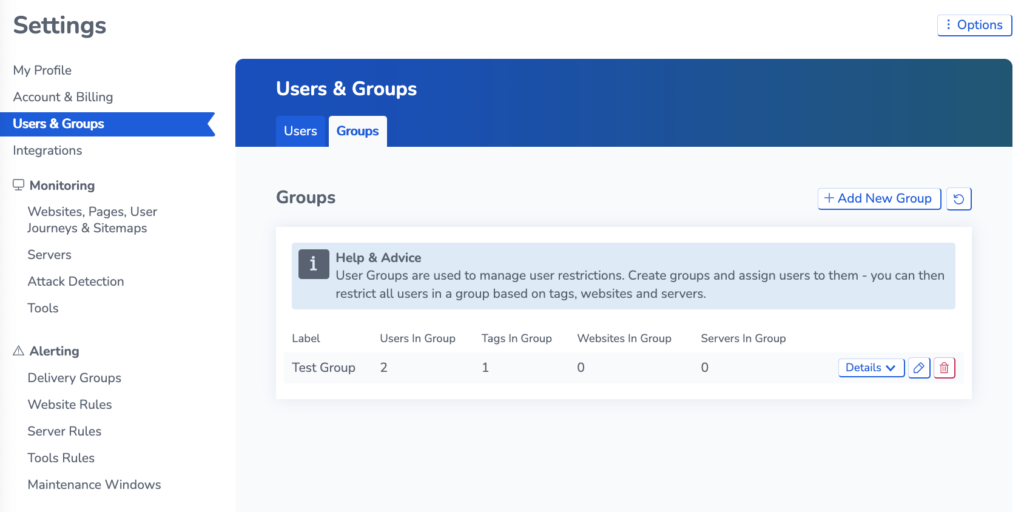Click Add New Group button
The height and width of the screenshot is (512, 1024).
tap(879, 199)
